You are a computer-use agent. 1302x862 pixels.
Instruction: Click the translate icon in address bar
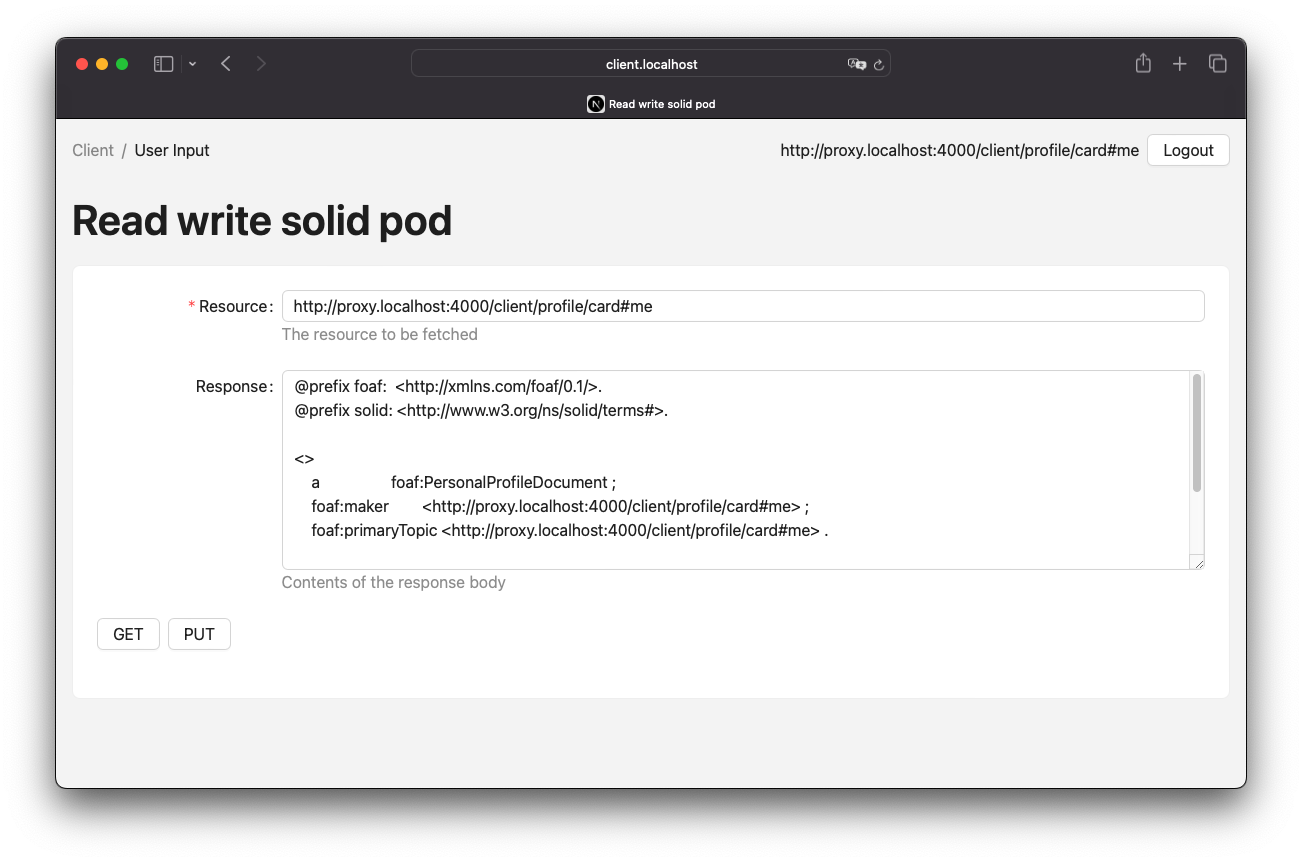coord(857,64)
